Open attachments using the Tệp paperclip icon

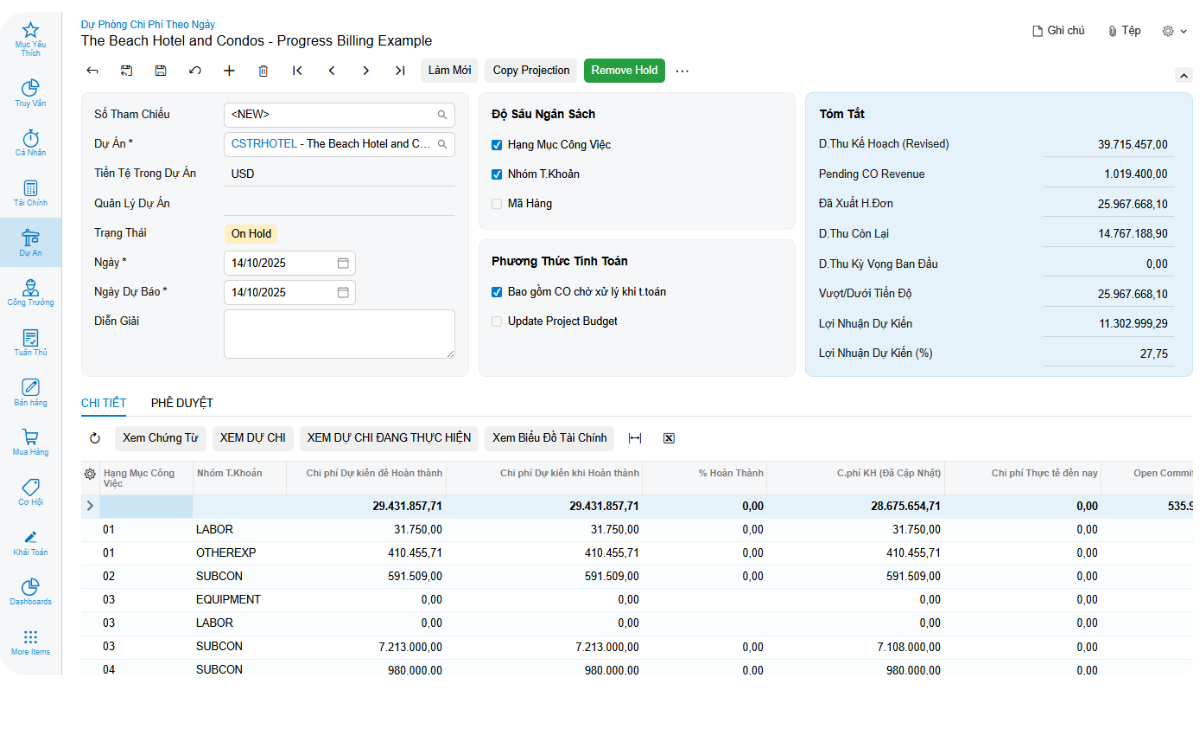tap(1112, 30)
